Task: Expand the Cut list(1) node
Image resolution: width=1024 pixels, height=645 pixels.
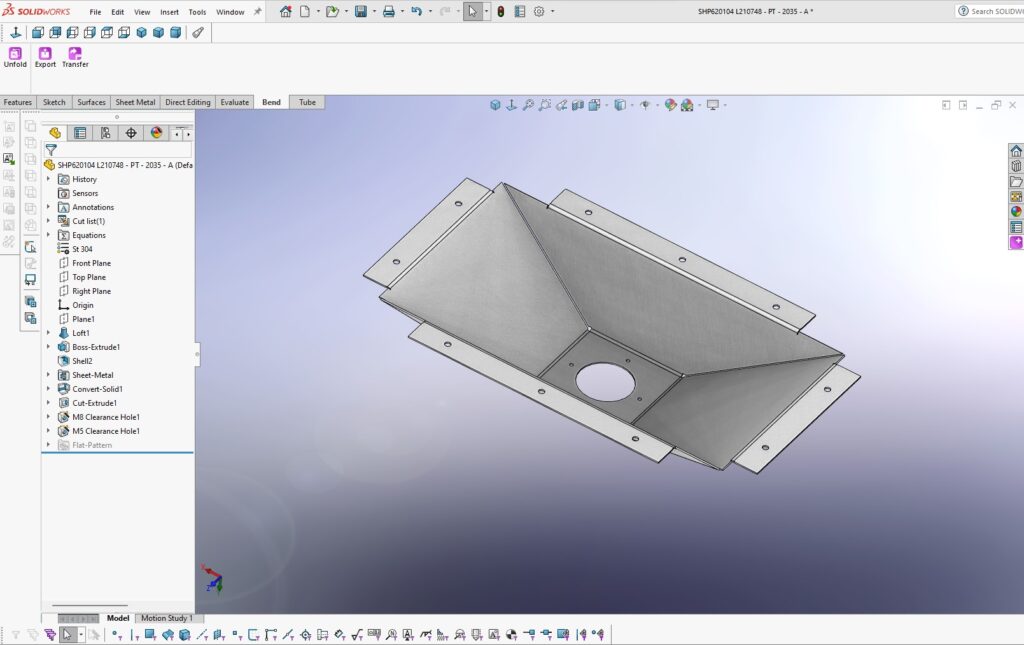Action: pyautogui.click(x=48, y=221)
